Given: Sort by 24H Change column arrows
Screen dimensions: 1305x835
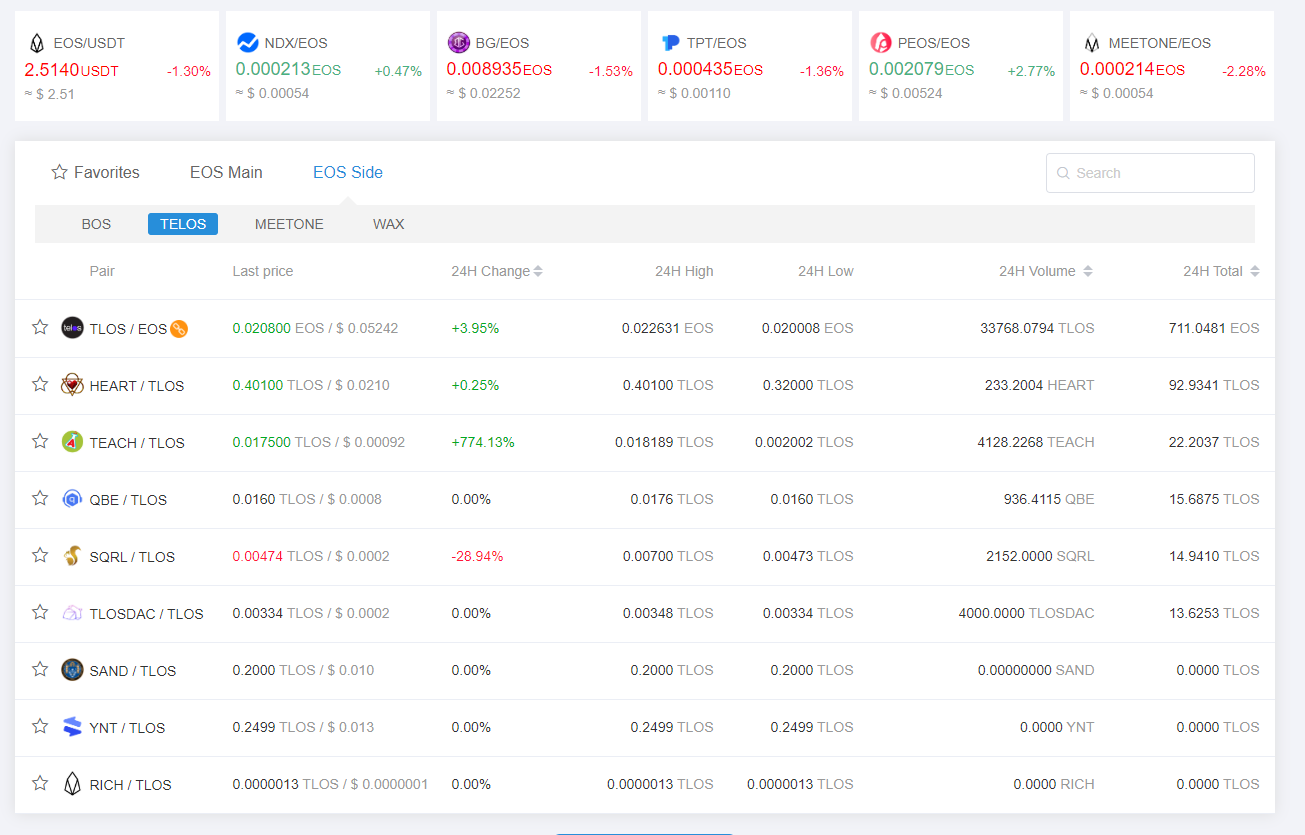Looking at the screenshot, I should pyautogui.click(x=538, y=271).
